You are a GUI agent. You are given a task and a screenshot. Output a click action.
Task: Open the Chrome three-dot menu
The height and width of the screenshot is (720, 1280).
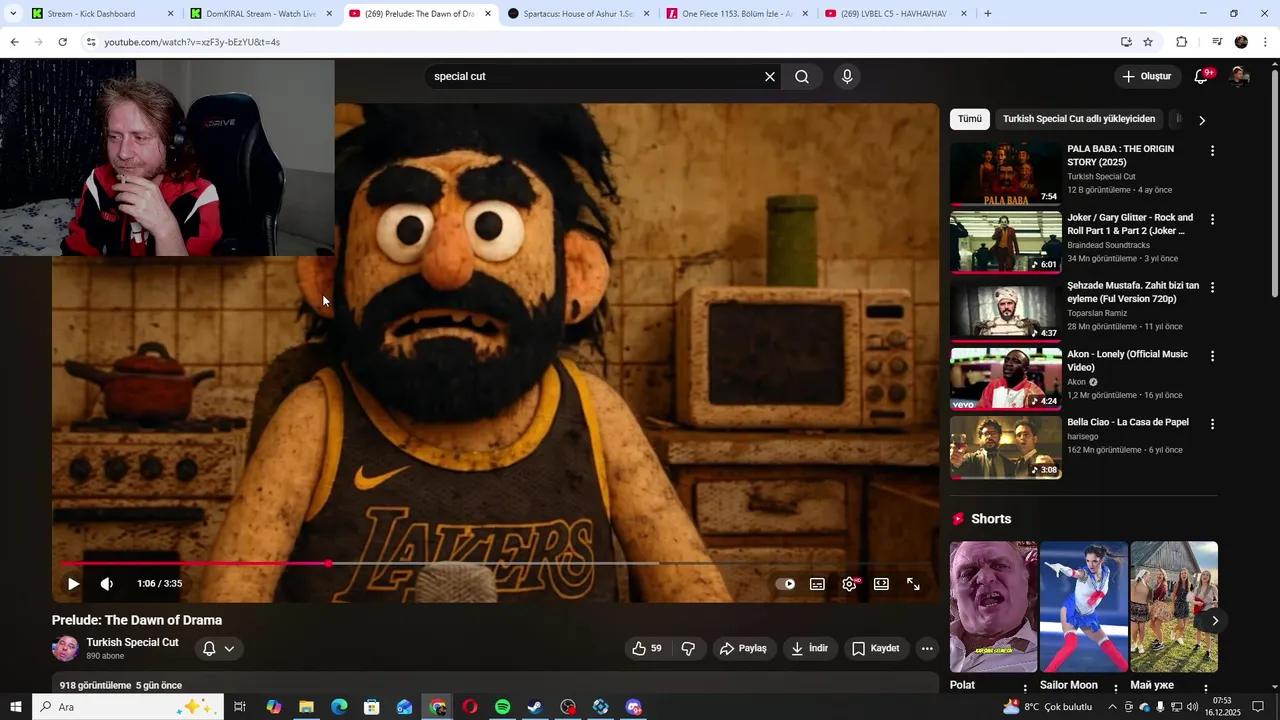point(1265,42)
